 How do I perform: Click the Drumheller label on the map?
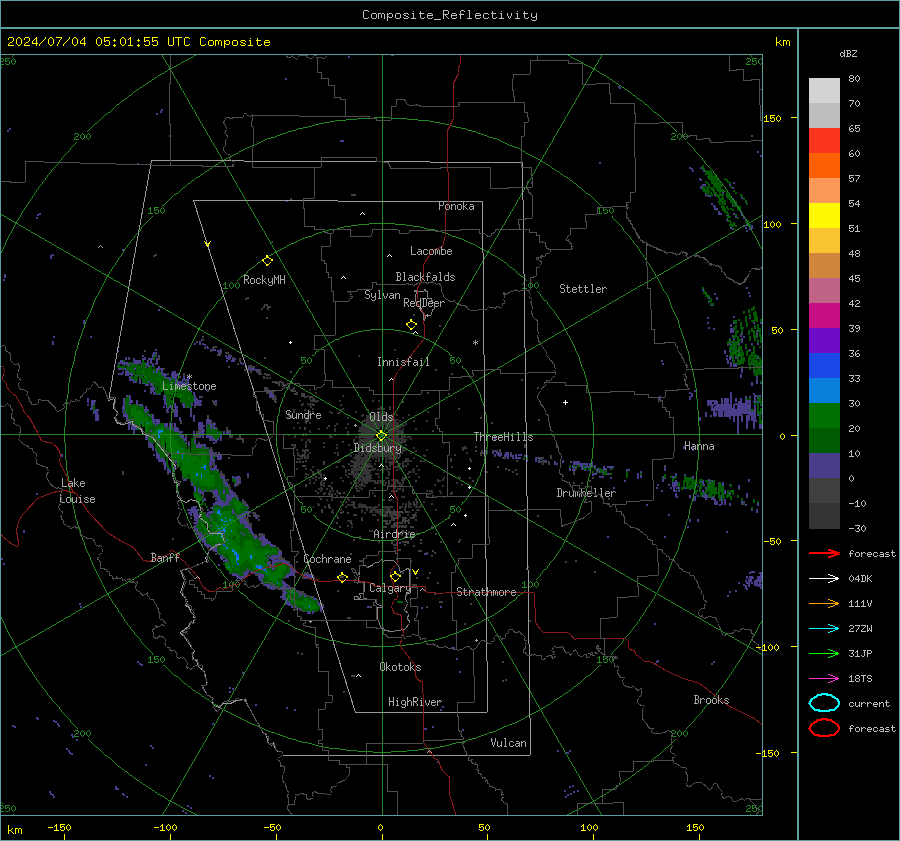point(586,493)
